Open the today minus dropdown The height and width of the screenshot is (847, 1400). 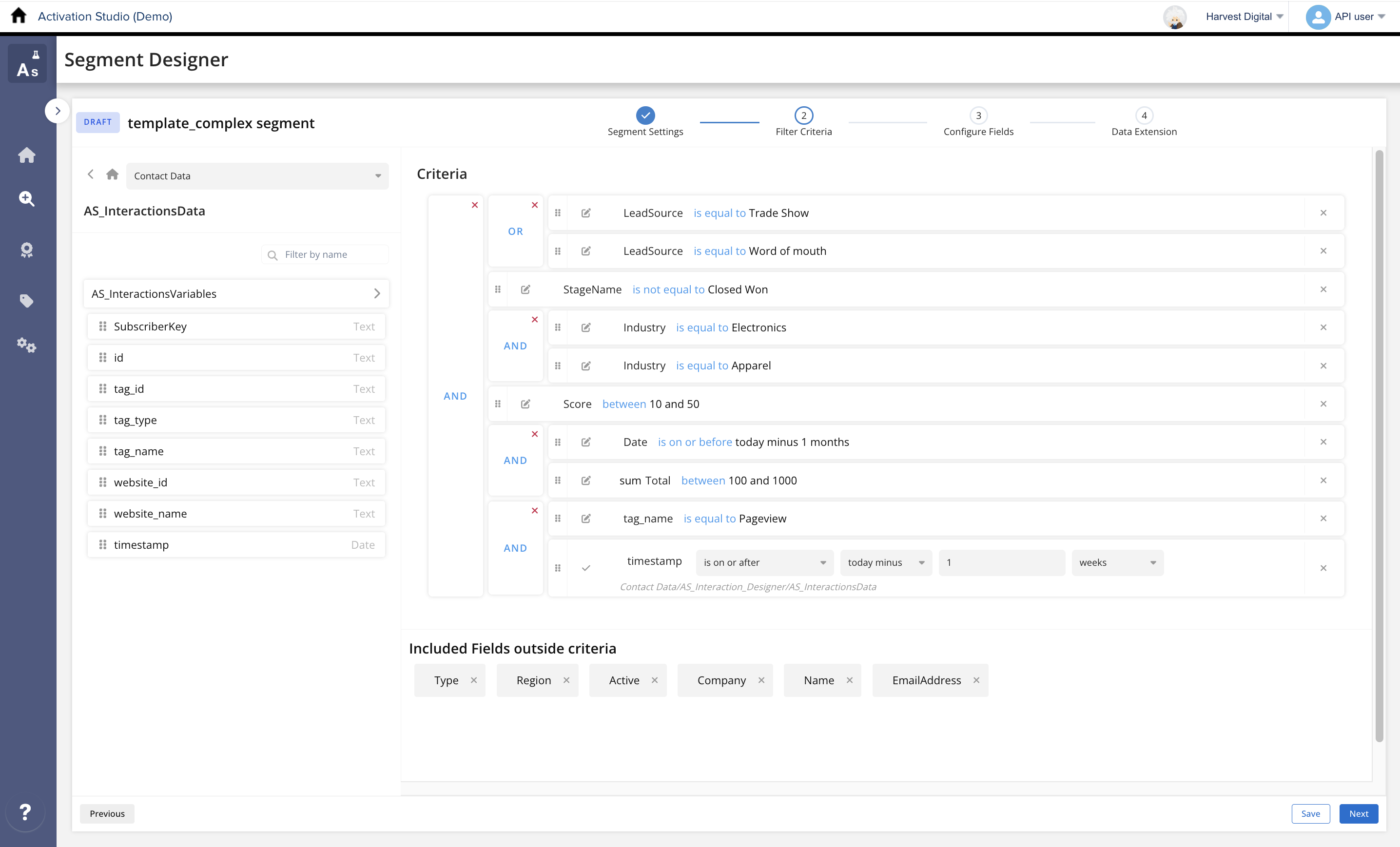point(885,562)
